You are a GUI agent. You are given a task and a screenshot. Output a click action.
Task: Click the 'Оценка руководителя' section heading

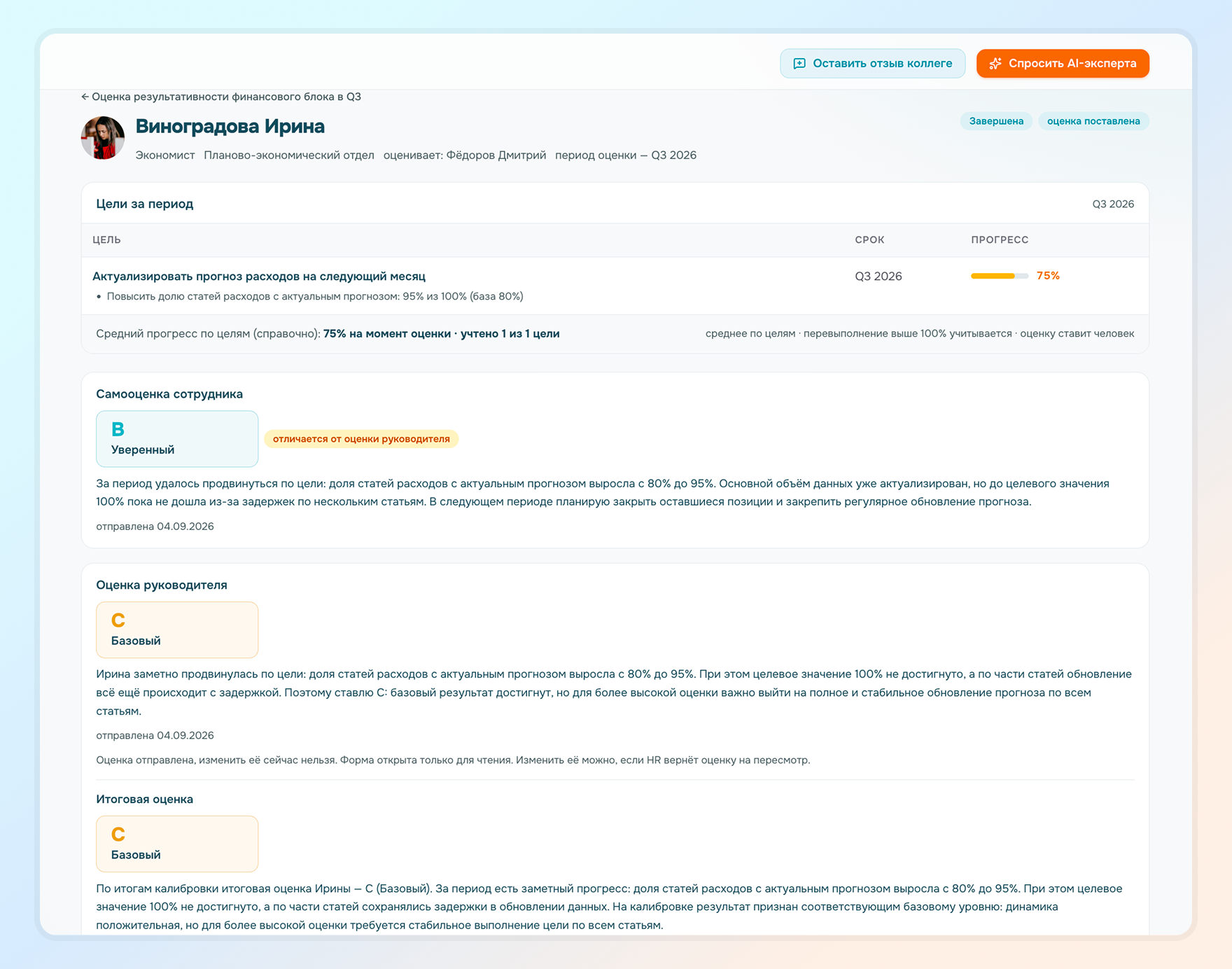(162, 585)
